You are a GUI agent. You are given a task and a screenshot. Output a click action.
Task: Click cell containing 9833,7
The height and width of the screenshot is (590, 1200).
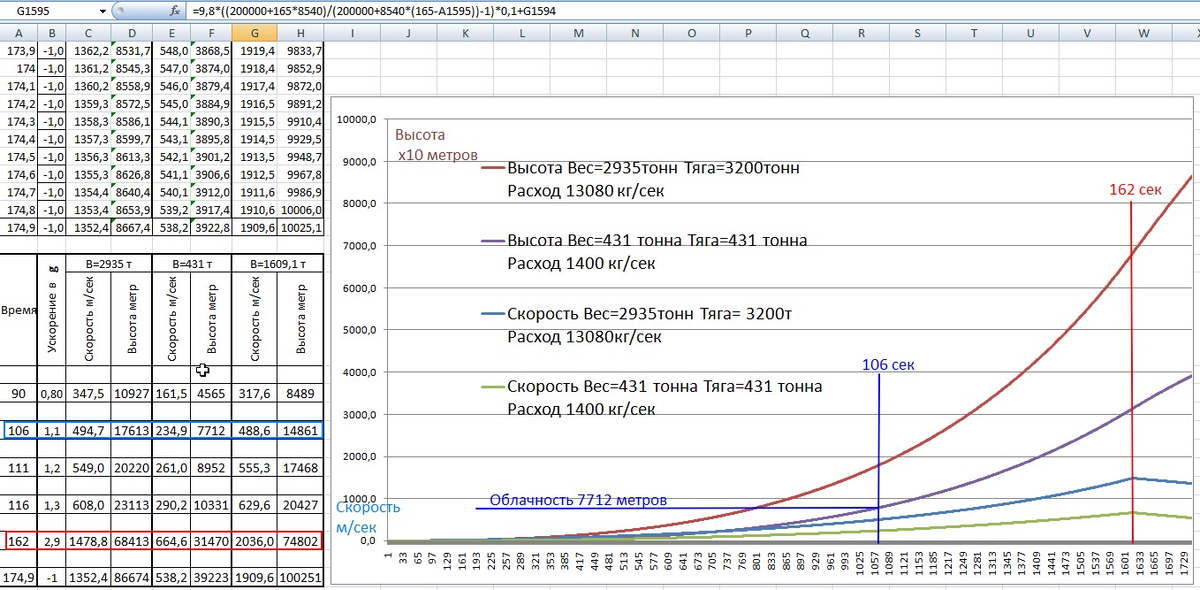tap(300, 50)
